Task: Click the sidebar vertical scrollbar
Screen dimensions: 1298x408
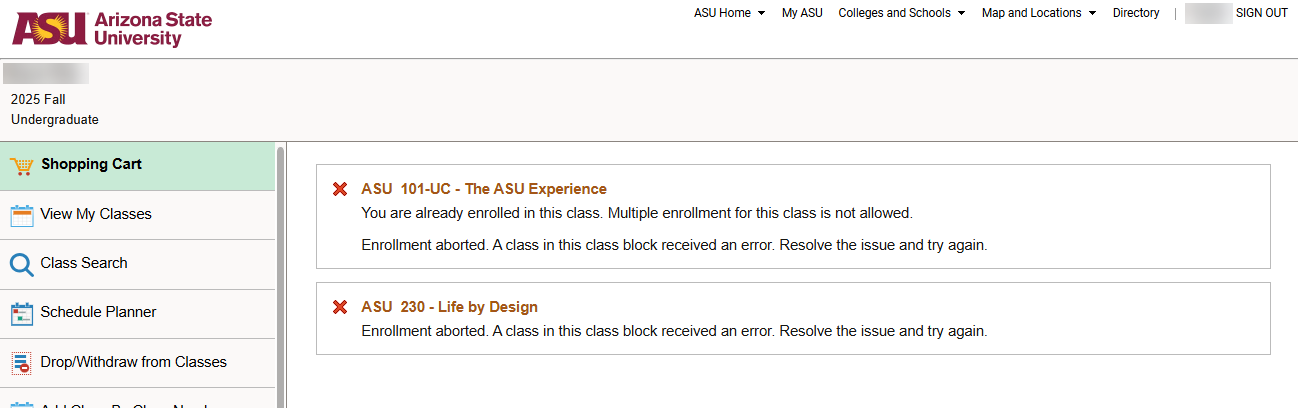Action: coord(281,270)
